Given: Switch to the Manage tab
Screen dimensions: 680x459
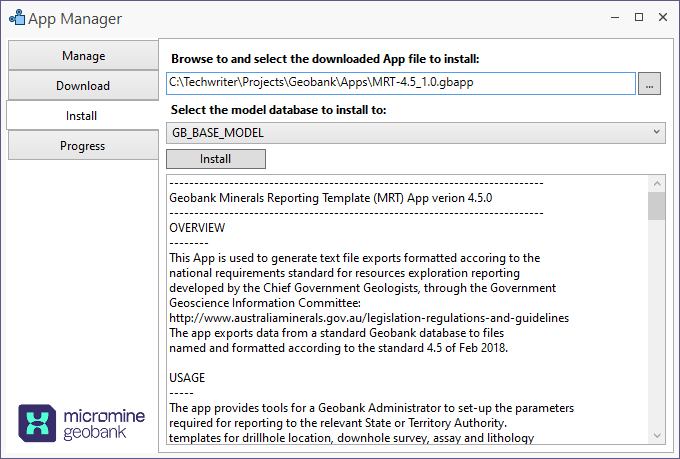Looking at the screenshot, I should click(82, 56).
